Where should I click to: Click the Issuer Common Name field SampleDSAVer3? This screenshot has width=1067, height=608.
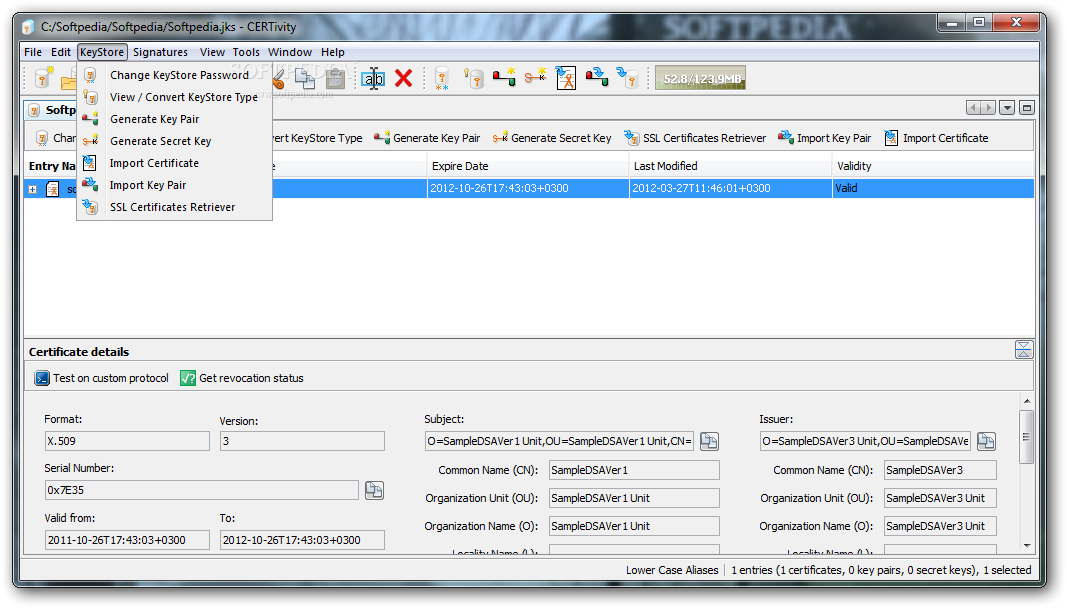[940, 470]
